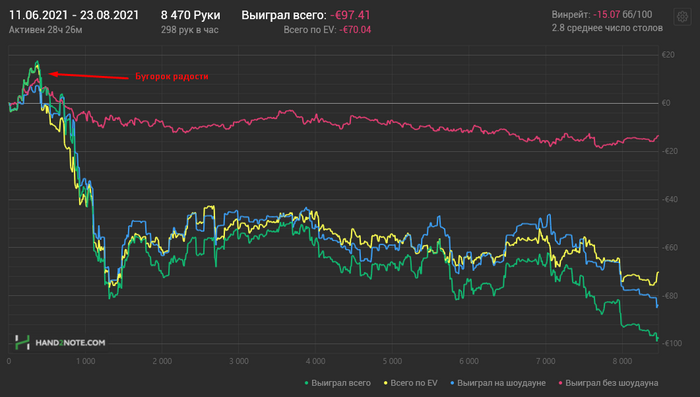This screenshot has width=700, height=397.
Task: Click the 'Всего по EV:' header label
Action: pos(310,30)
